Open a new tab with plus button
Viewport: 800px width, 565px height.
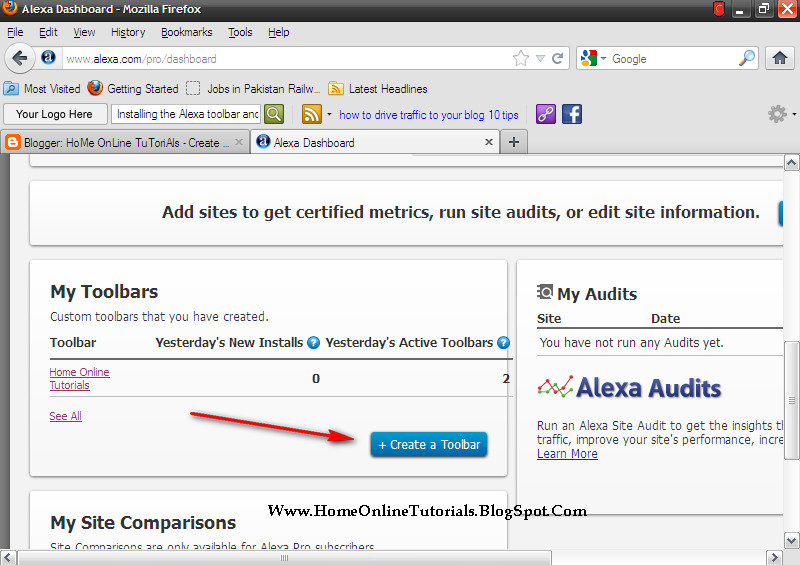(x=514, y=142)
